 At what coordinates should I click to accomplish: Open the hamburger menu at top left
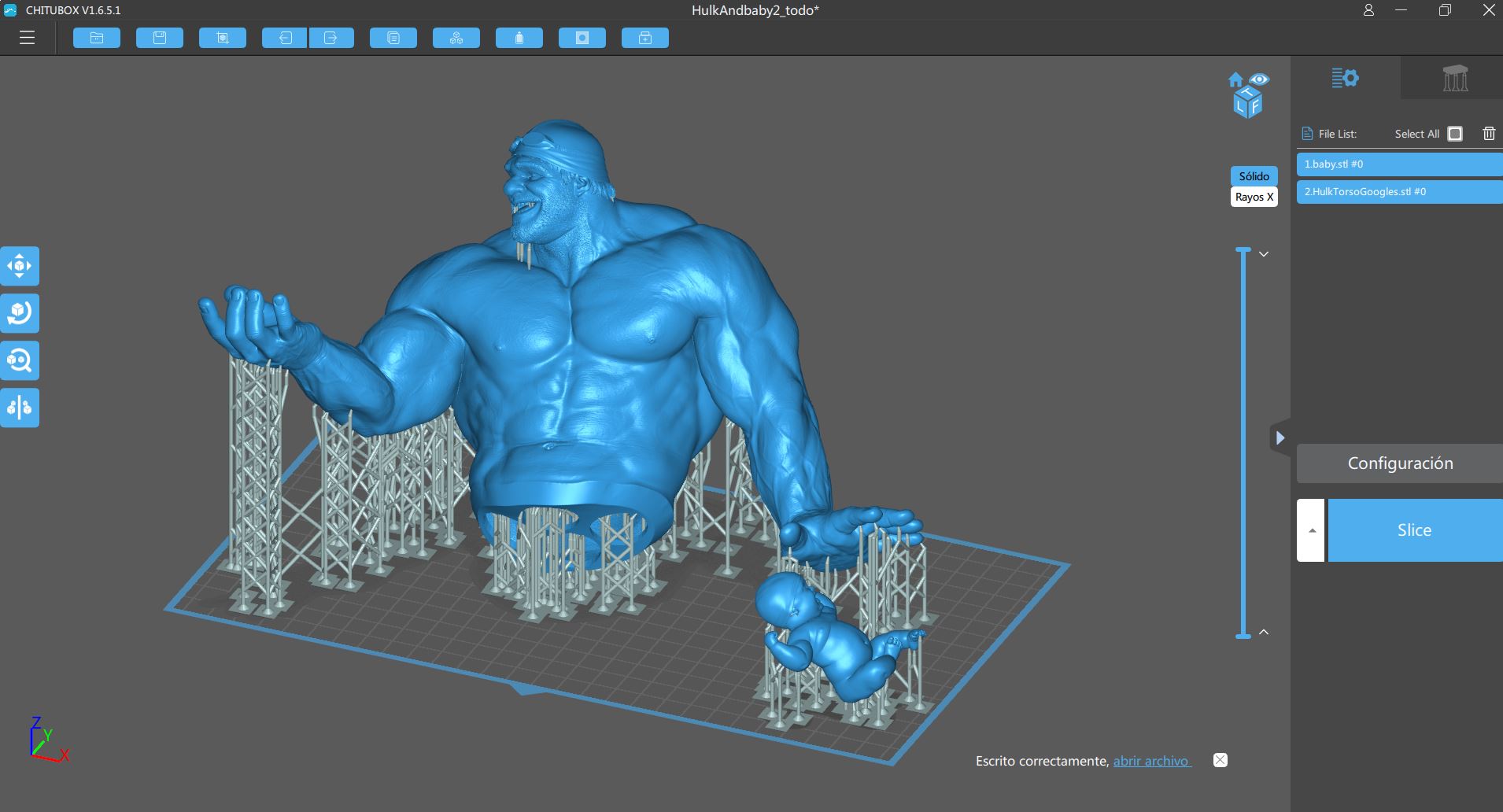tap(28, 37)
